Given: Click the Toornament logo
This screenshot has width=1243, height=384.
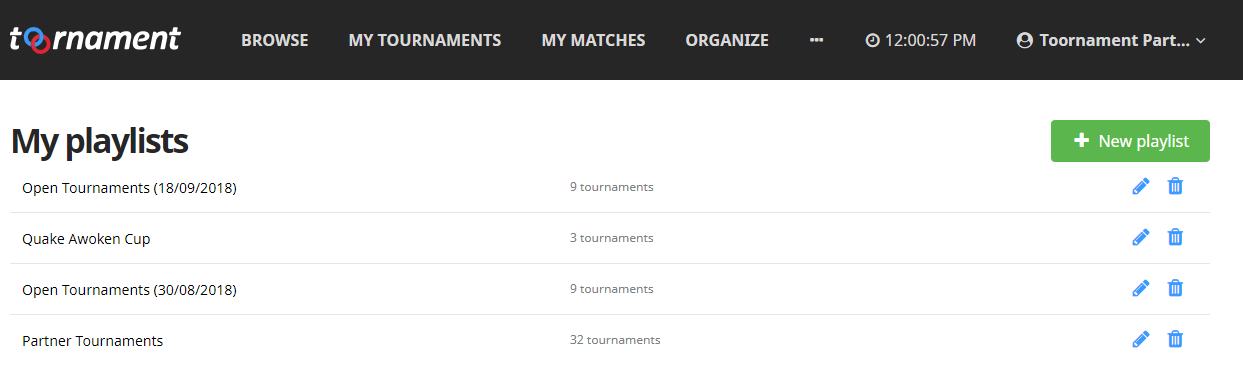Looking at the screenshot, I should pos(95,39).
